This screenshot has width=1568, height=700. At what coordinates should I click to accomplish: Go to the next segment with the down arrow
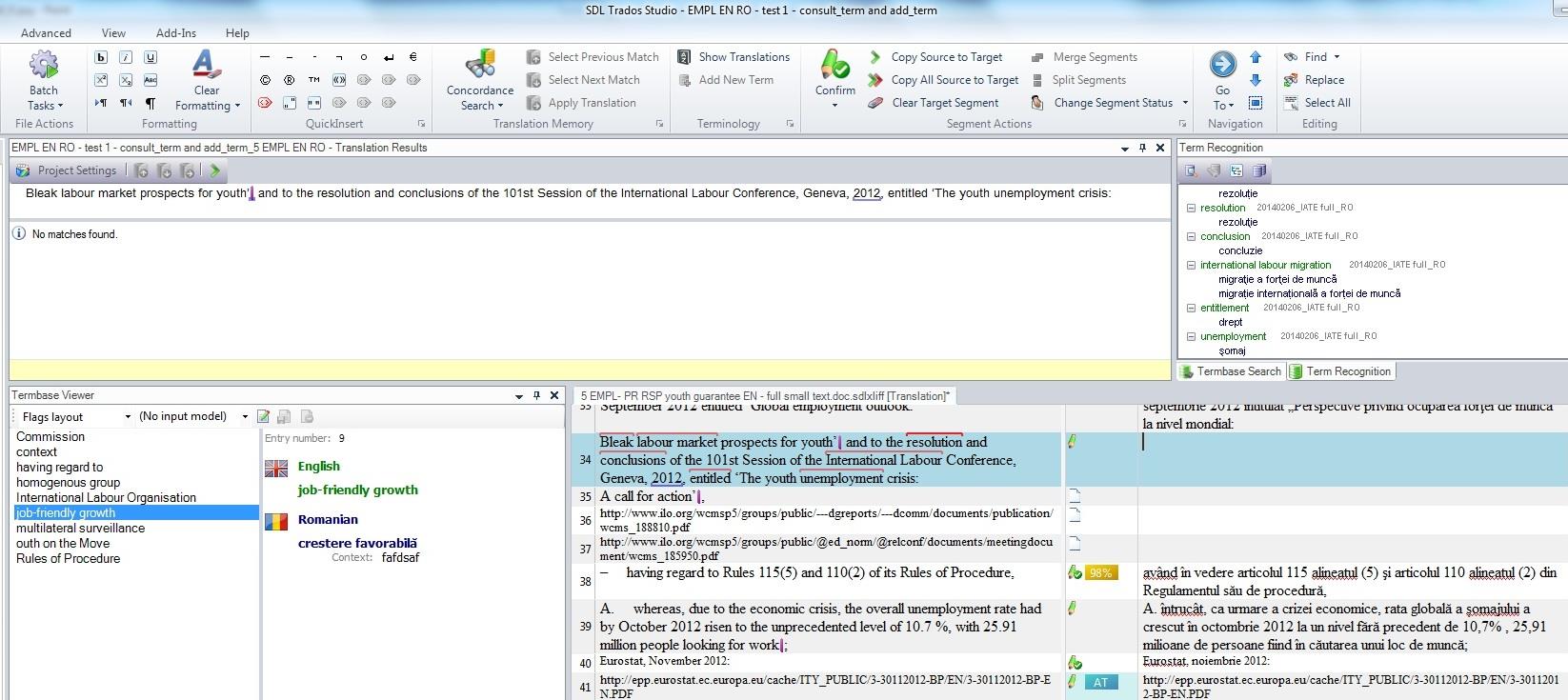(1256, 80)
